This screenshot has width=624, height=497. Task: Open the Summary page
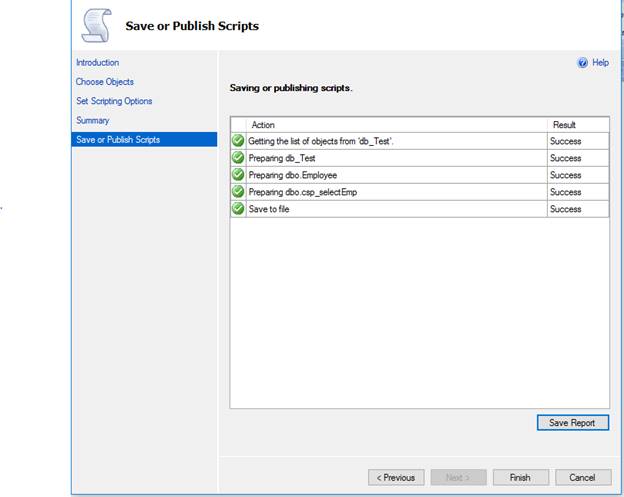(x=92, y=120)
